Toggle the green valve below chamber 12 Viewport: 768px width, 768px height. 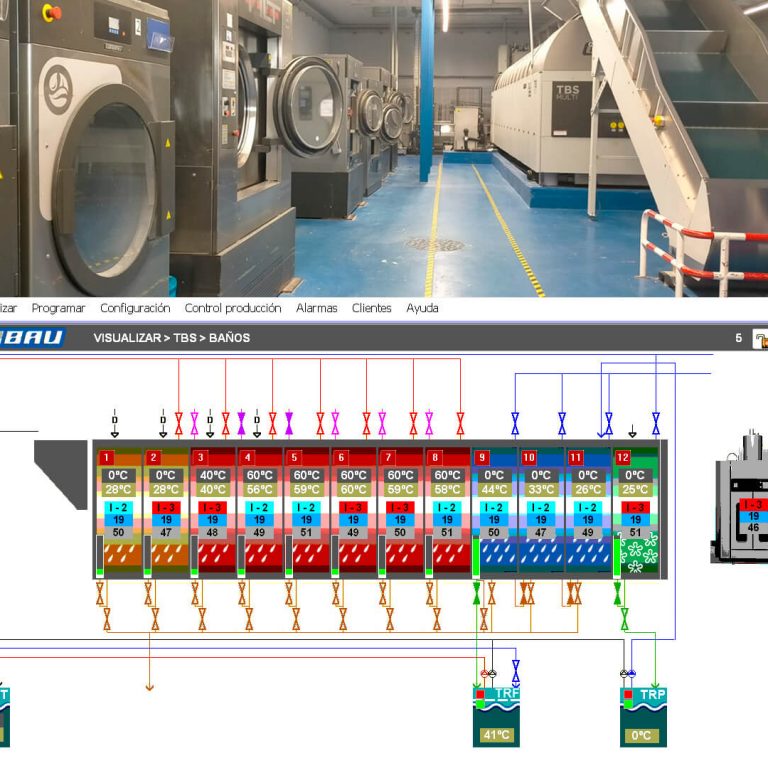coord(618,594)
